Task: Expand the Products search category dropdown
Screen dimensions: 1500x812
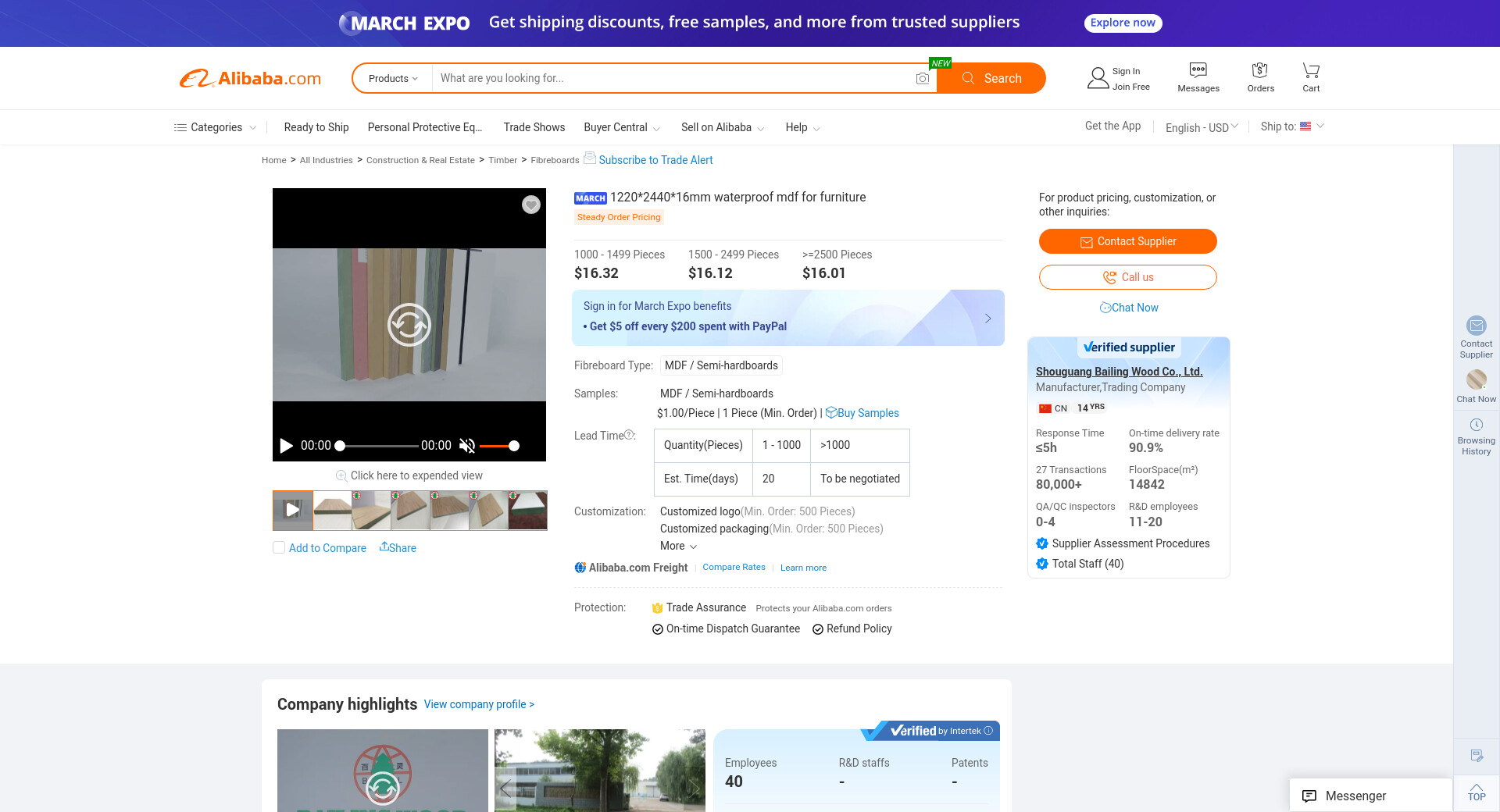Action: pyautogui.click(x=393, y=79)
